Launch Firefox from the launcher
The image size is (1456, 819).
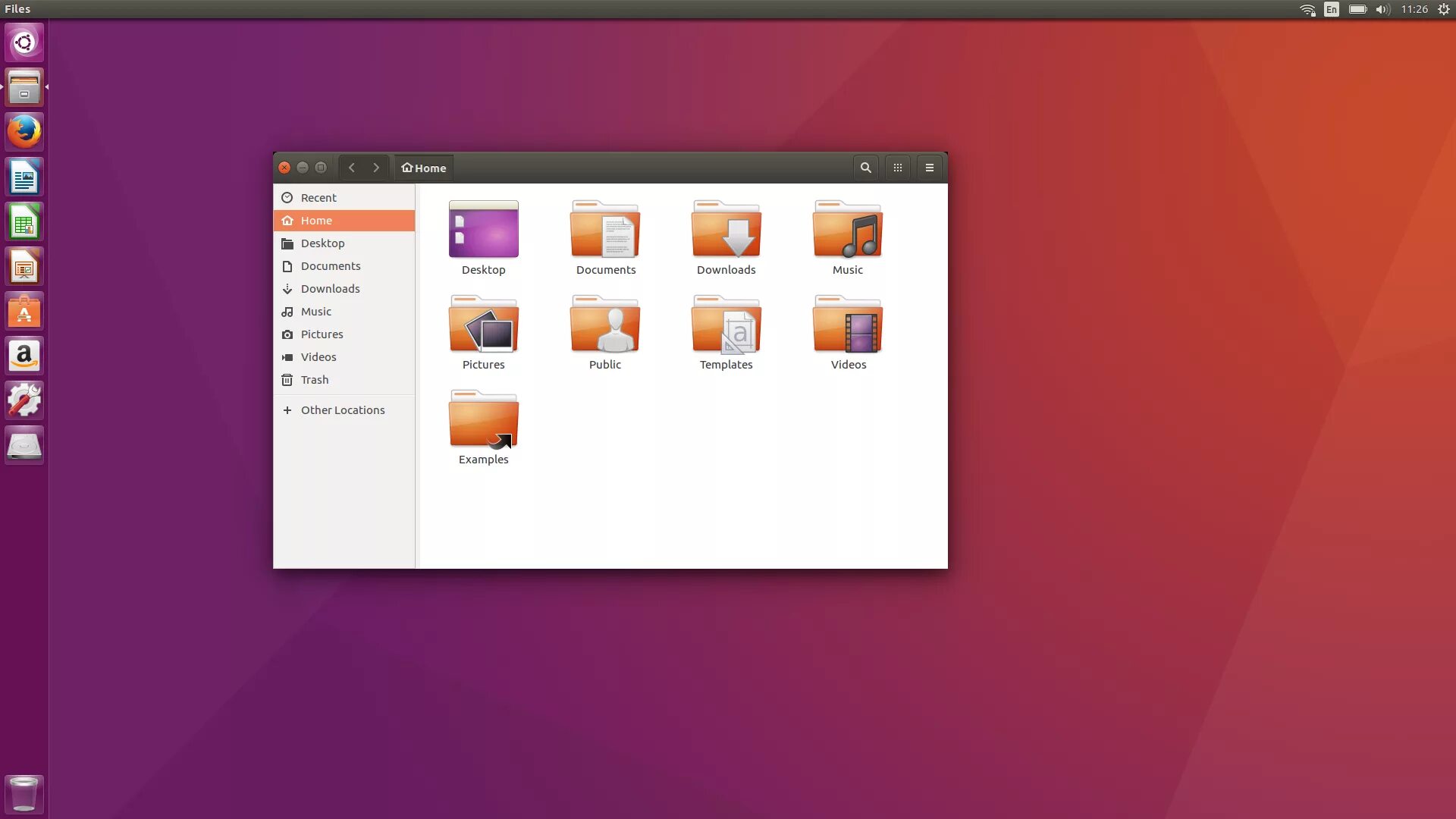point(24,132)
